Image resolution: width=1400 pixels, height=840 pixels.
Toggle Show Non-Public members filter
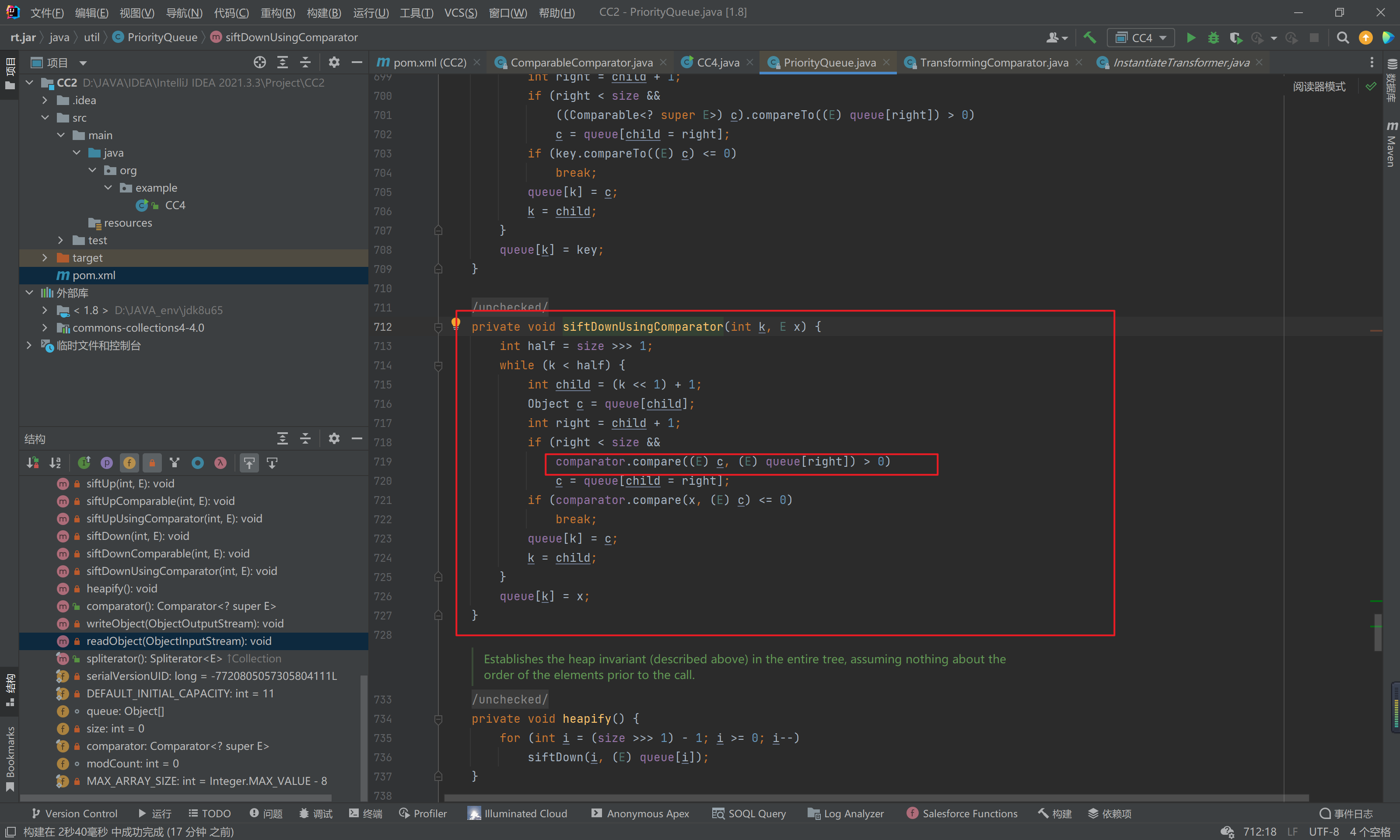[x=152, y=463]
